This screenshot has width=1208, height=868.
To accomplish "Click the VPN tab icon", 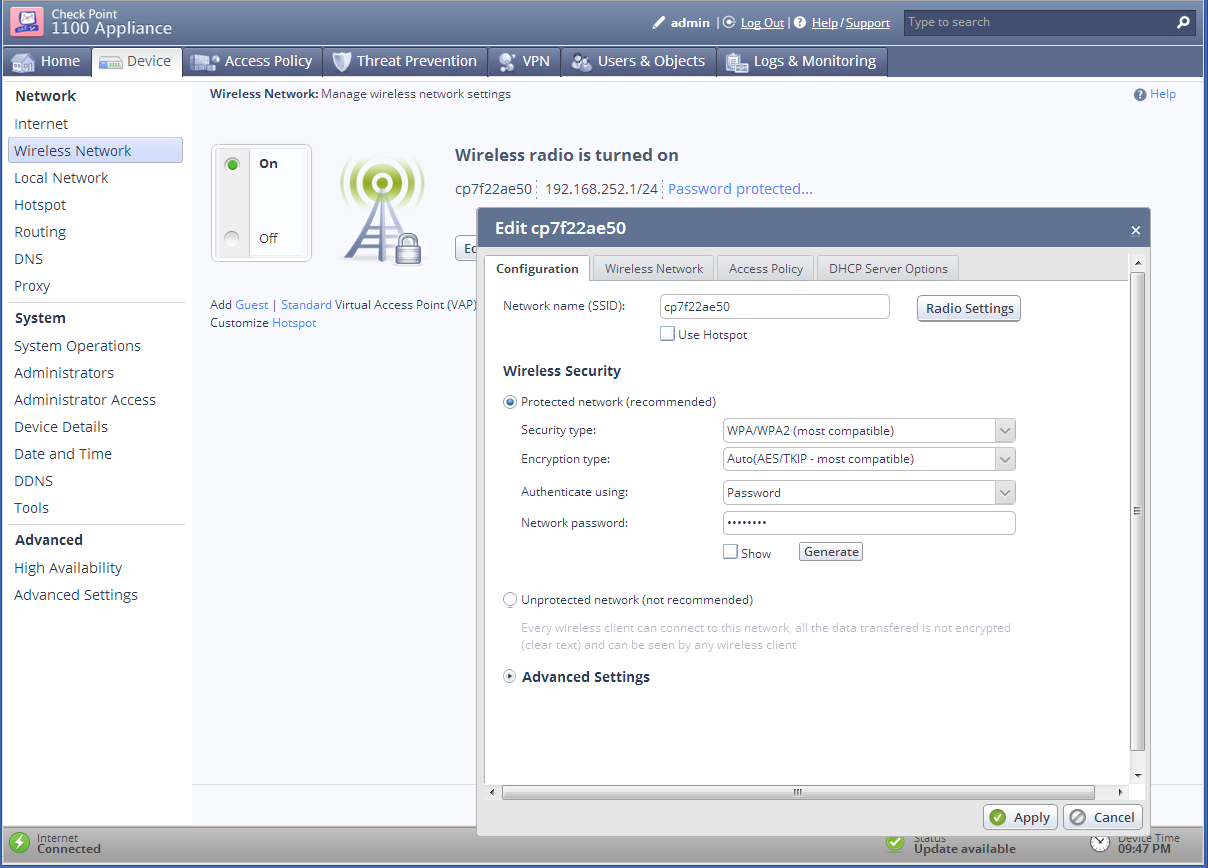I will click(507, 62).
